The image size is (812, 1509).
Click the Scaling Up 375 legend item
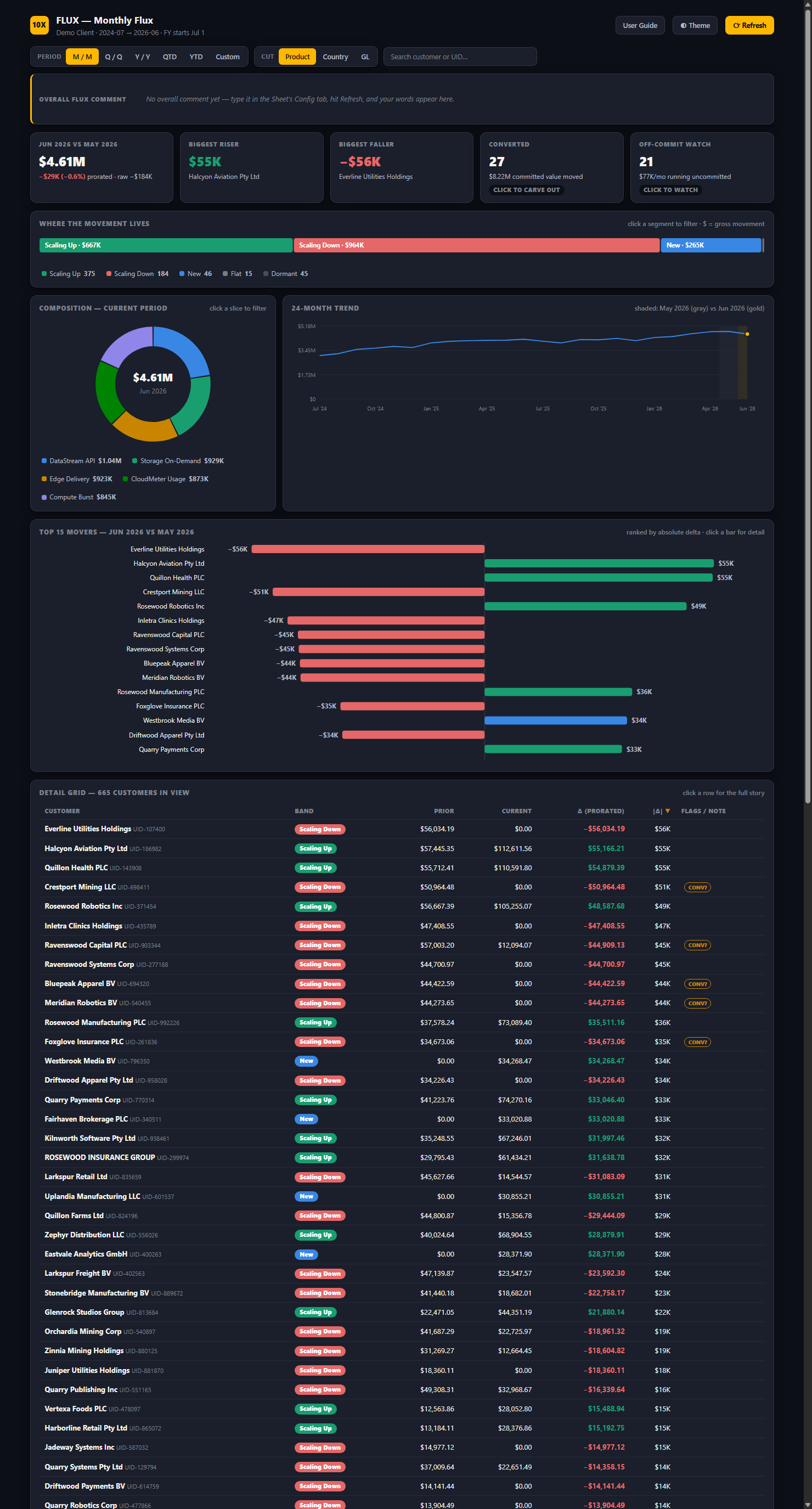pos(68,274)
